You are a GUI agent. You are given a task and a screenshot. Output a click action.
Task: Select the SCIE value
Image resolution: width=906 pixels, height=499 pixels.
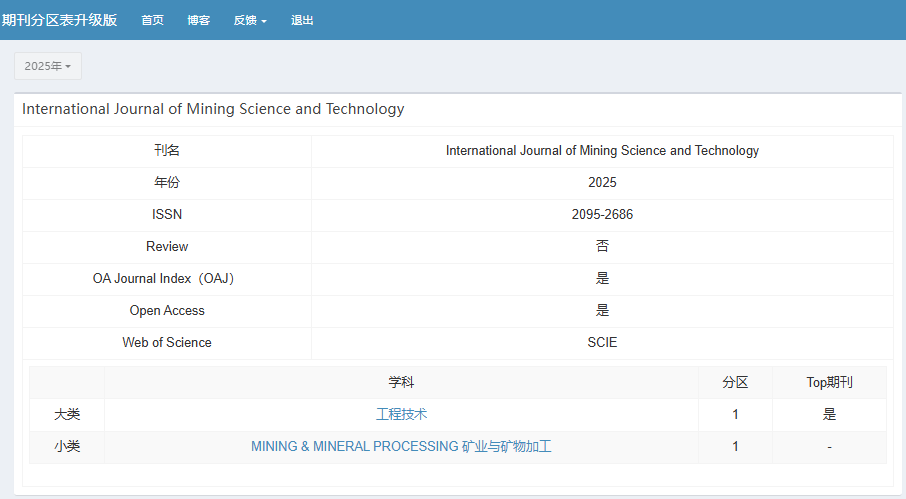coord(602,342)
